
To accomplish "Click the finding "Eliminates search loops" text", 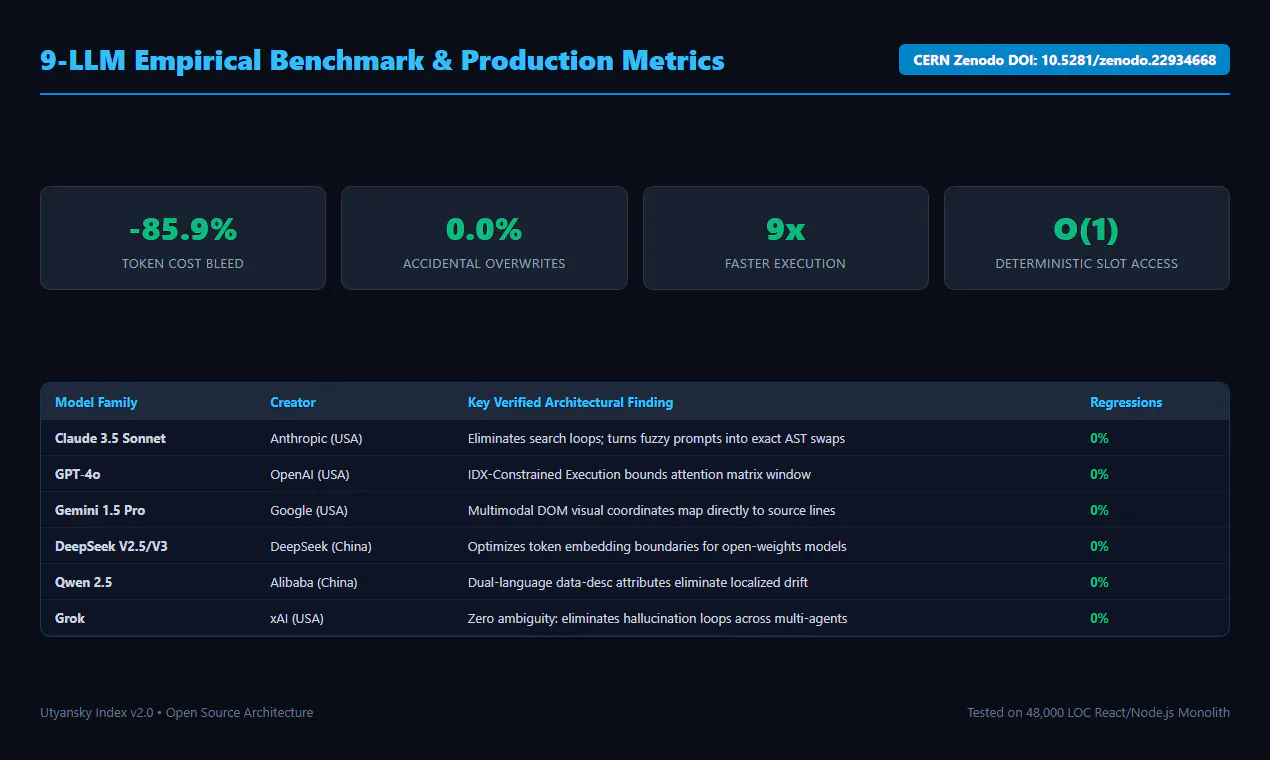I will 656,438.
